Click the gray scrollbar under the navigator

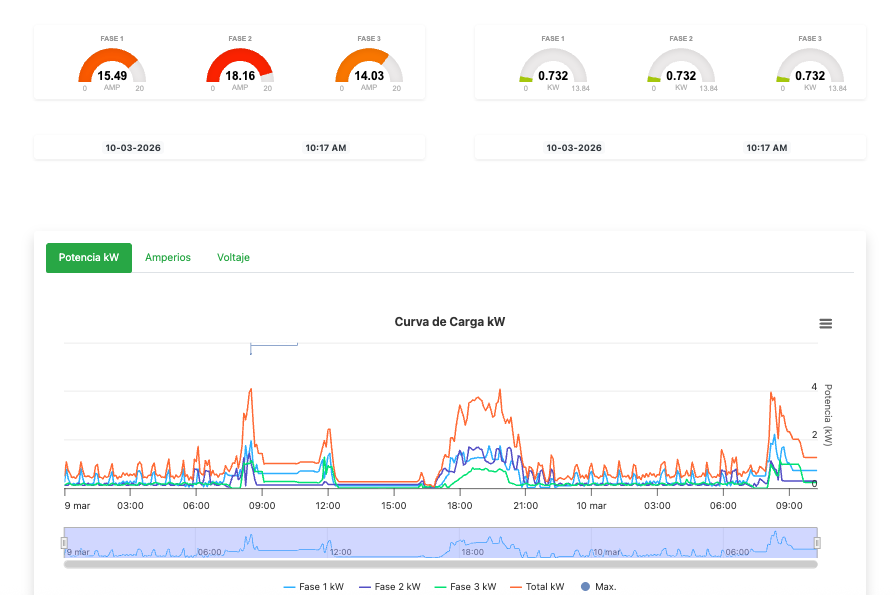[x=440, y=564]
